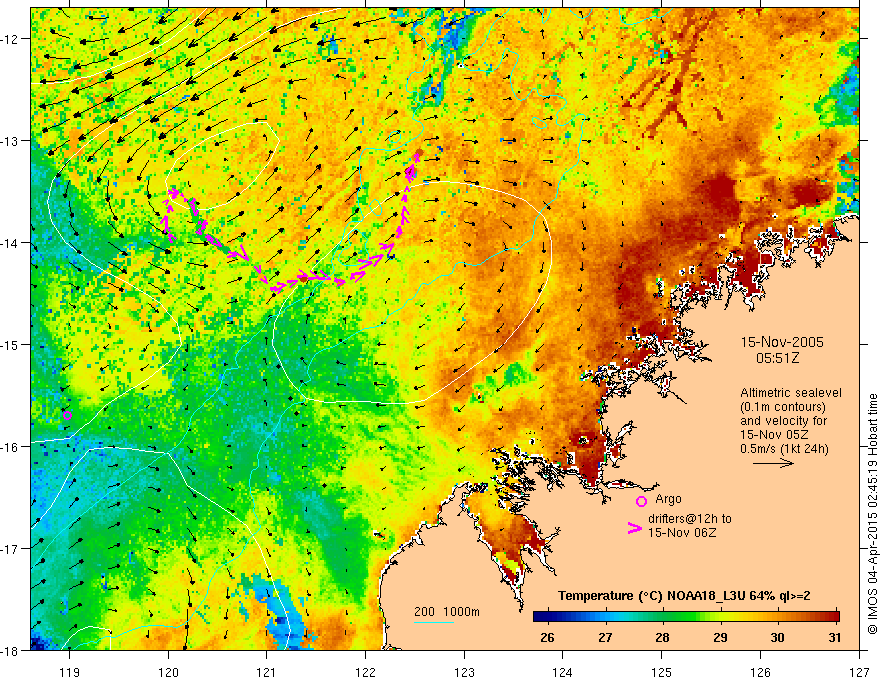Viewport: 880px width, 680px height.
Task: Click longitude axis label 123
Action: (x=464, y=672)
